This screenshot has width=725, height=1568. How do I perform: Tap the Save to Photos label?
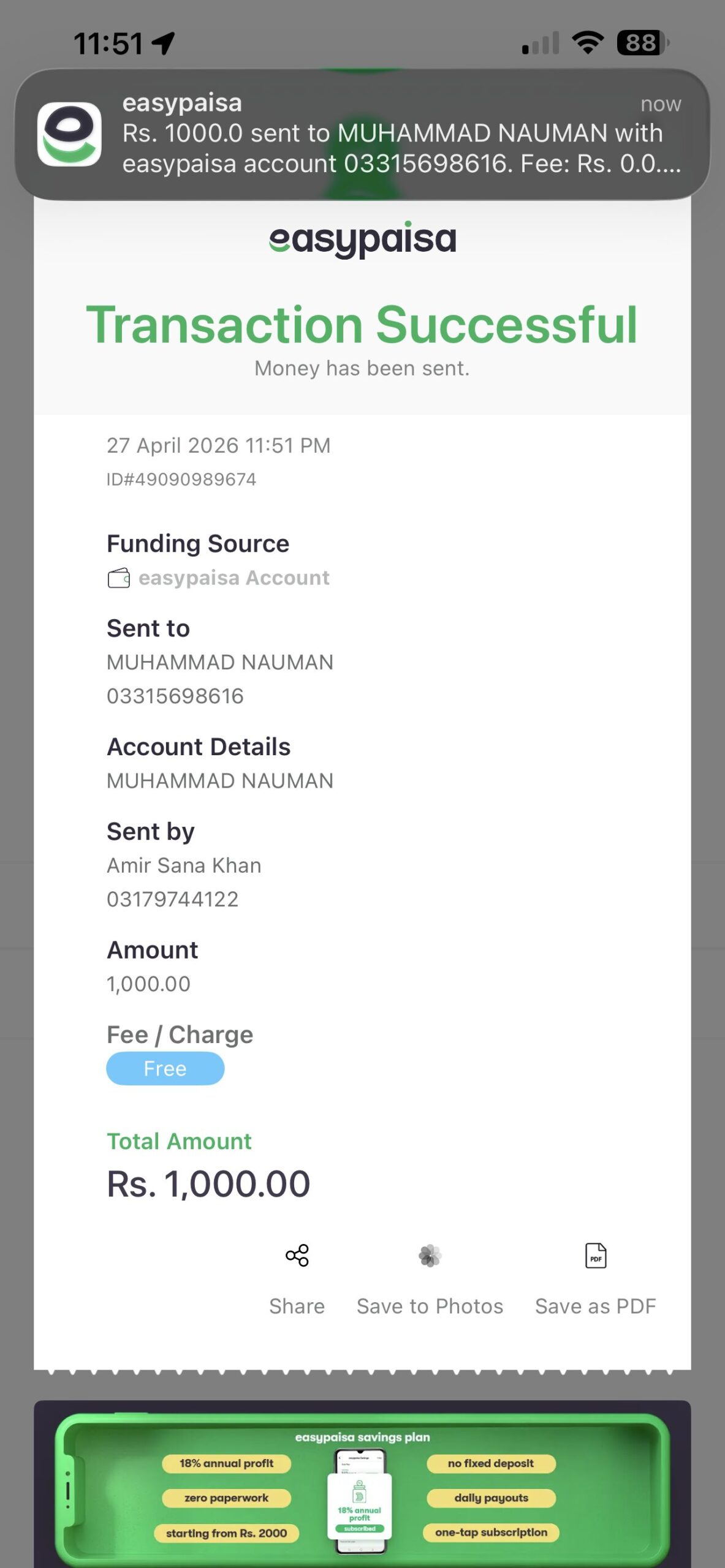(430, 1306)
